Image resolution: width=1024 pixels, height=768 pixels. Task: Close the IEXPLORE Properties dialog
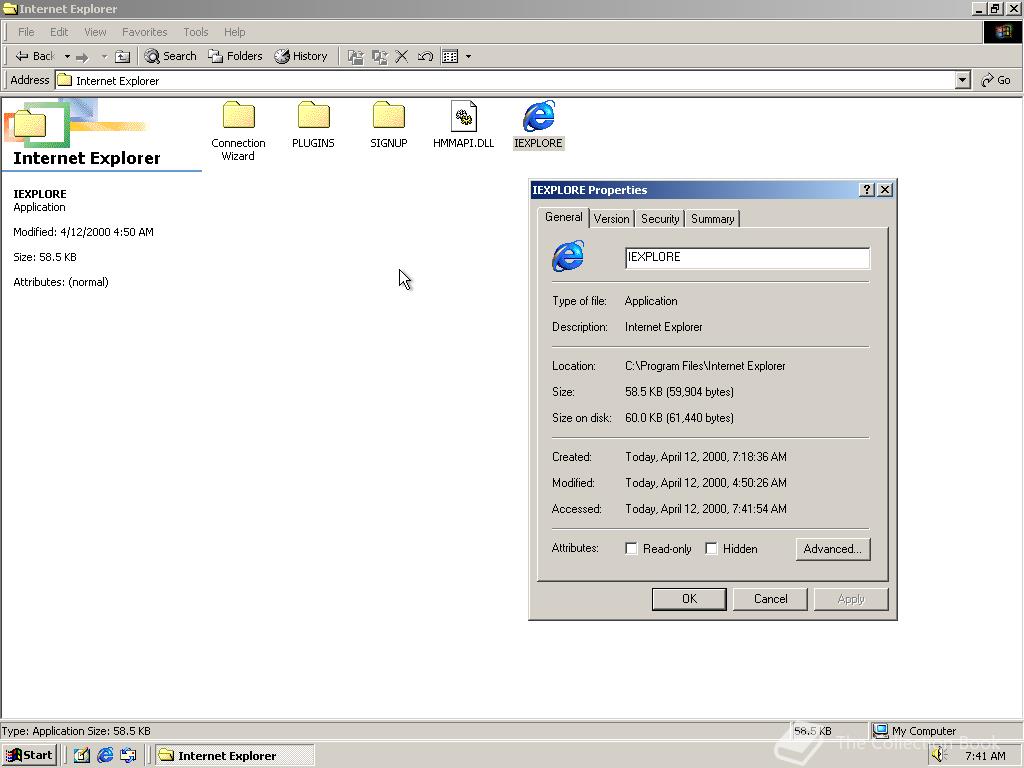pyautogui.click(x=885, y=190)
